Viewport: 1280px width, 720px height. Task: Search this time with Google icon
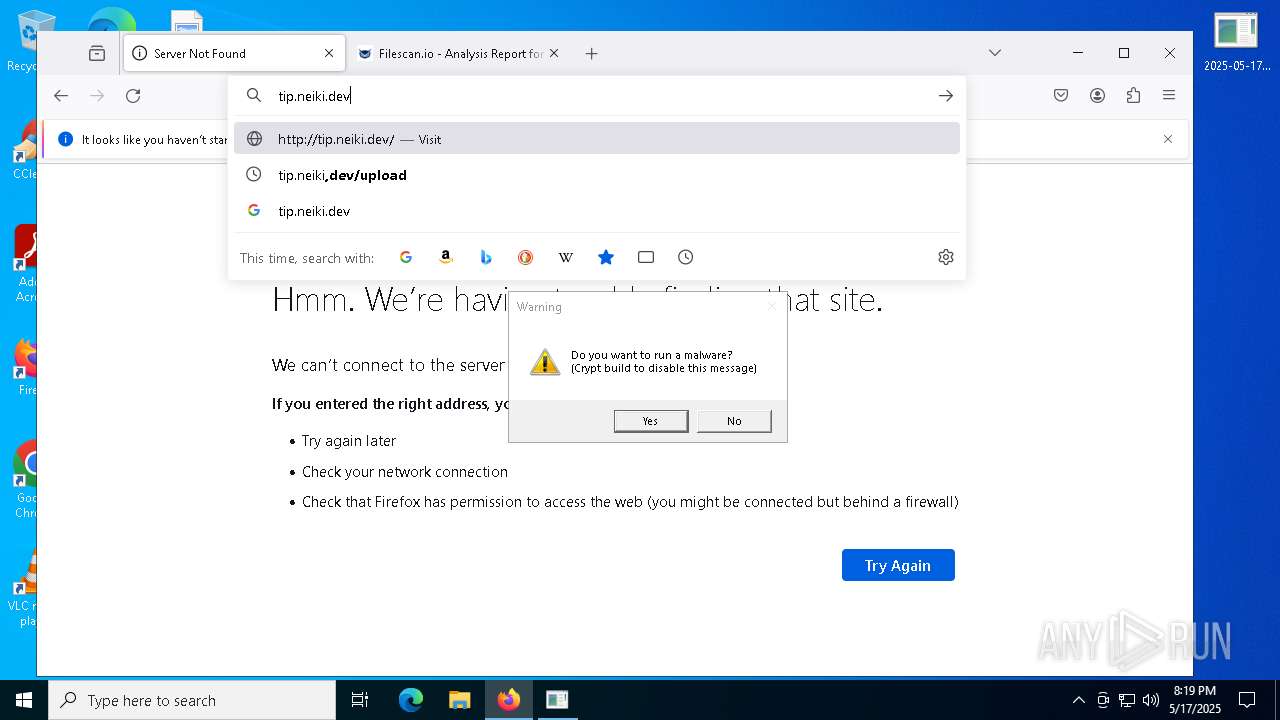pos(406,258)
